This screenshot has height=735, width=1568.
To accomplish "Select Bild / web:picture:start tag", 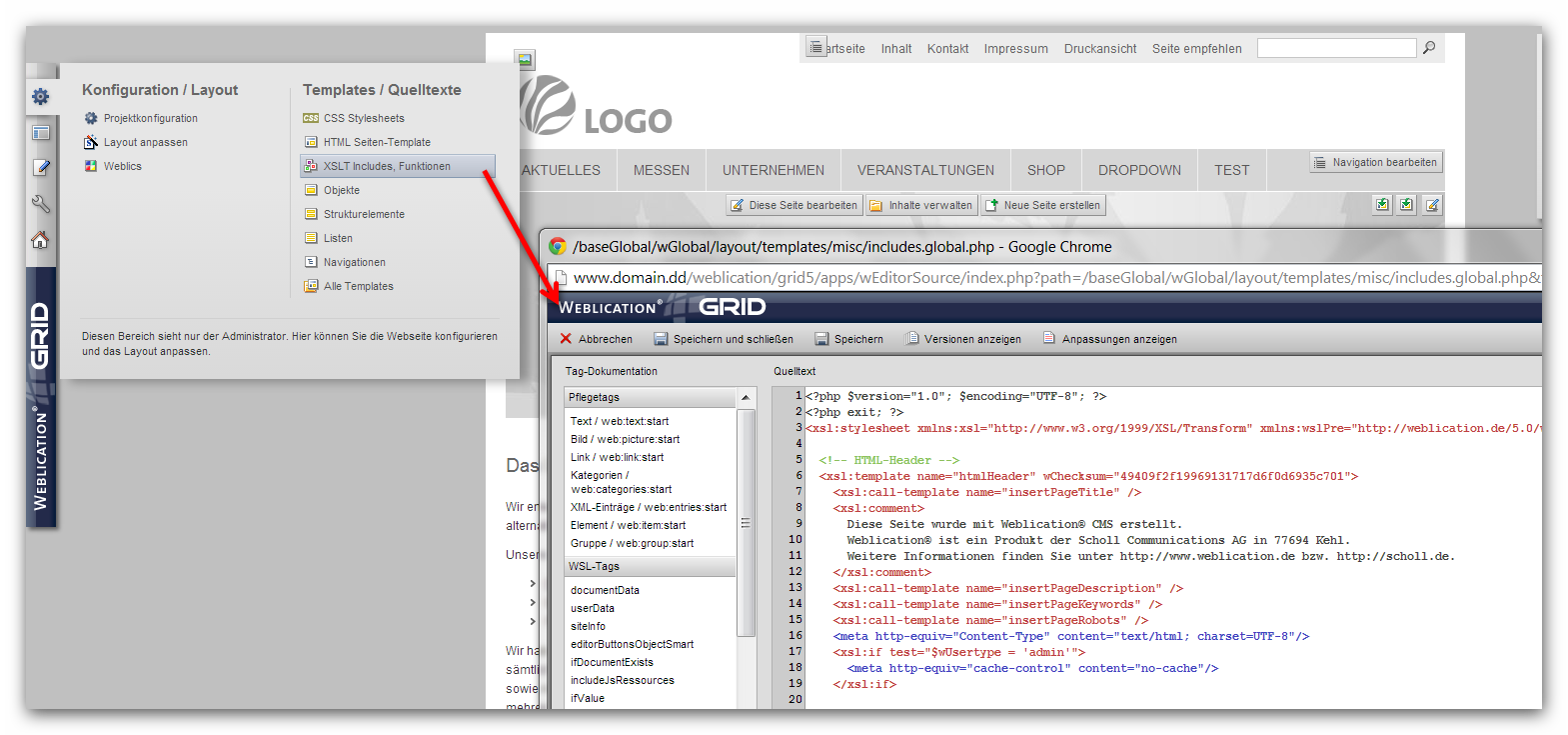I will point(625,439).
